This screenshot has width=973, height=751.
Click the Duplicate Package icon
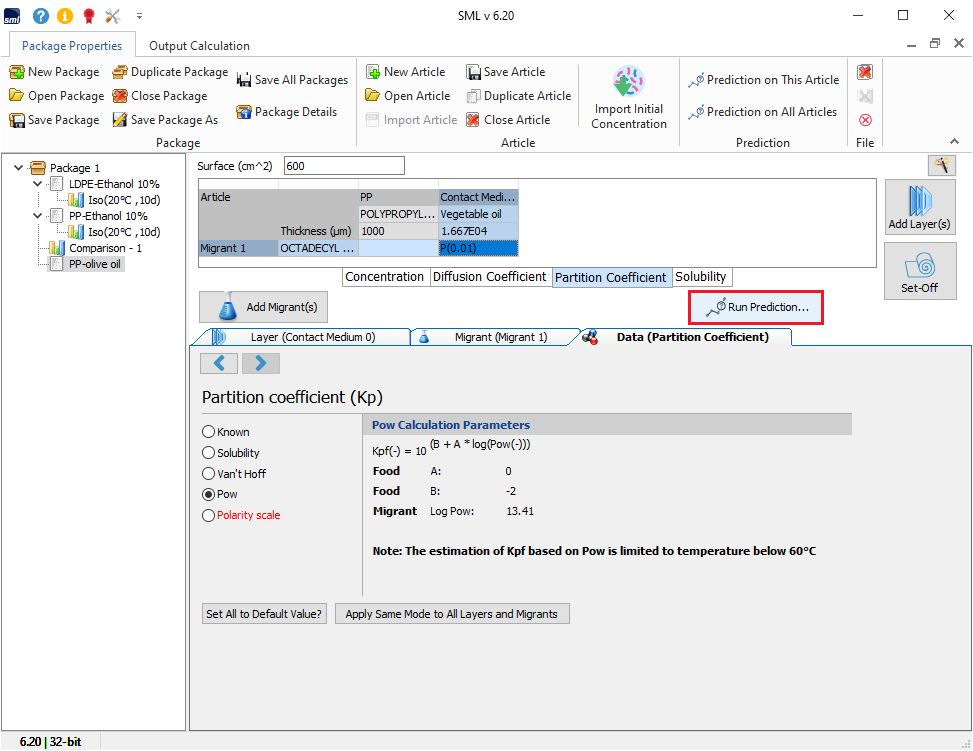click(x=120, y=72)
